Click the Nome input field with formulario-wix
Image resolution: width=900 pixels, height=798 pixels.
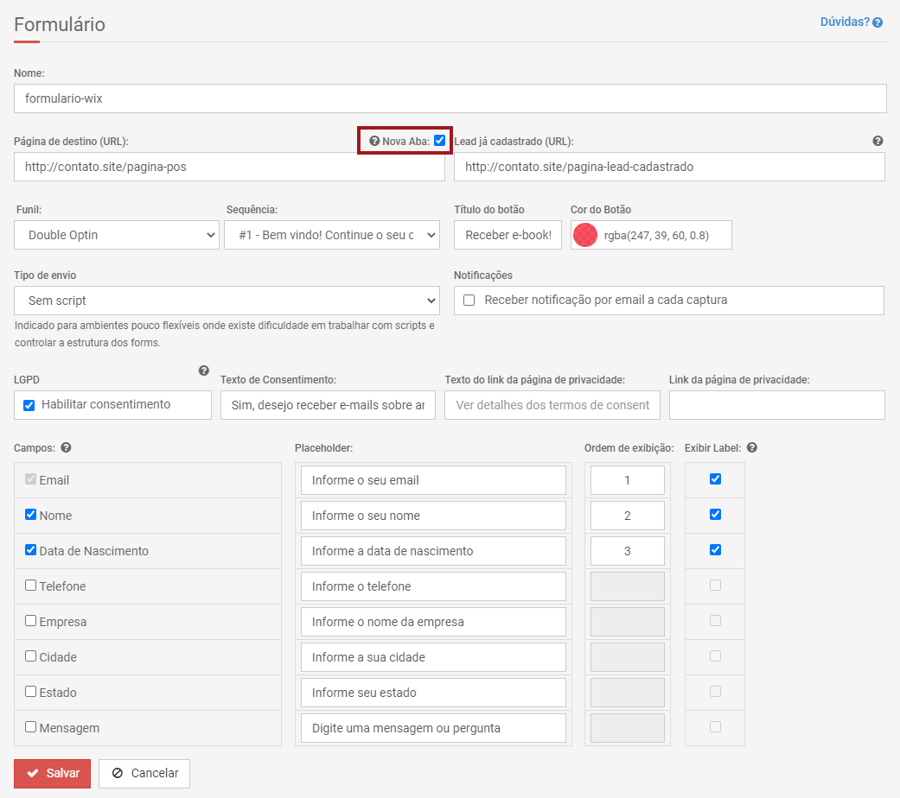[x=450, y=99]
